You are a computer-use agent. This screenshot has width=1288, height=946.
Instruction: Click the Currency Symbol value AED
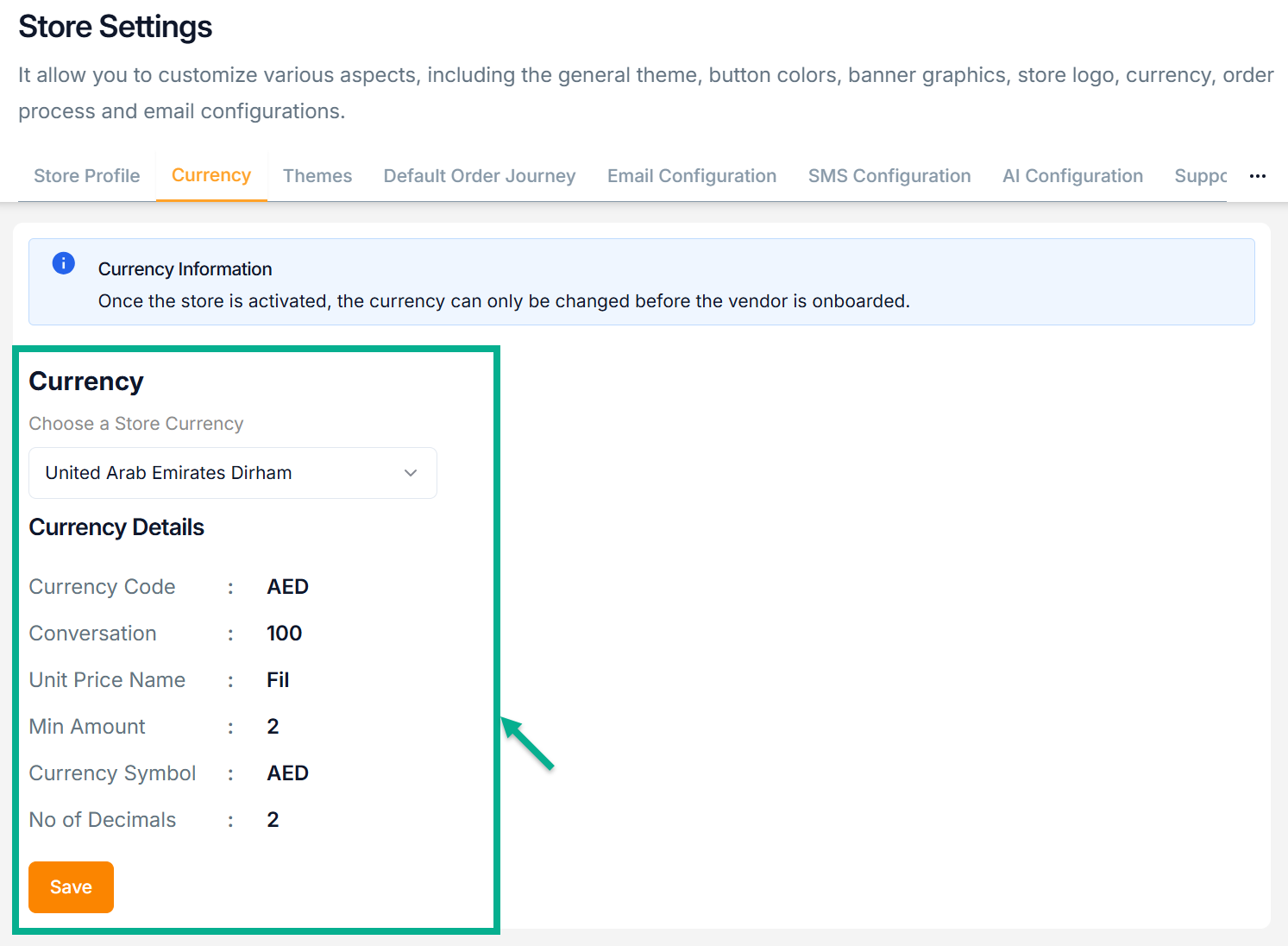coord(287,773)
